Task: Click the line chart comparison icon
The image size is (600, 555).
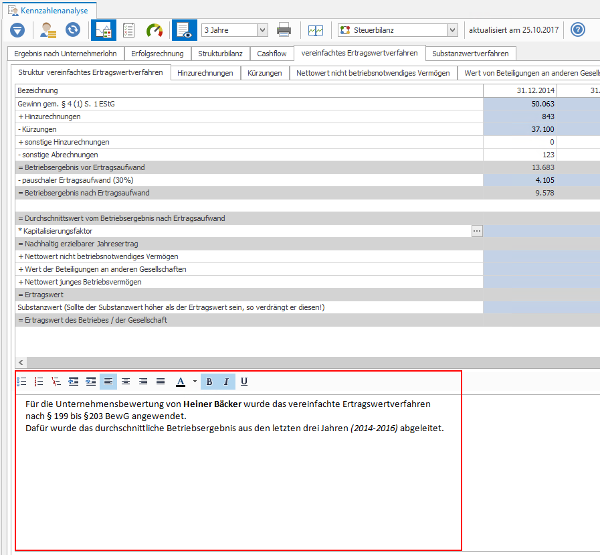Action: tap(315, 30)
